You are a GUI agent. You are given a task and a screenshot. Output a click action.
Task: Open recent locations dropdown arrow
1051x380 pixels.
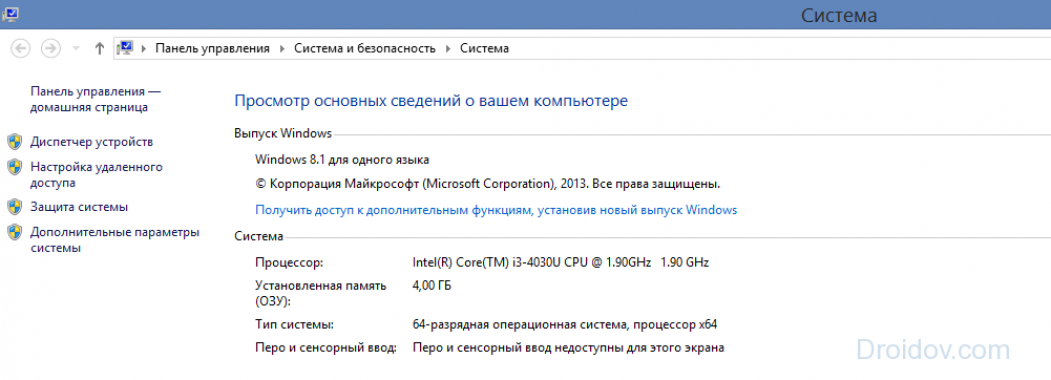coord(76,48)
